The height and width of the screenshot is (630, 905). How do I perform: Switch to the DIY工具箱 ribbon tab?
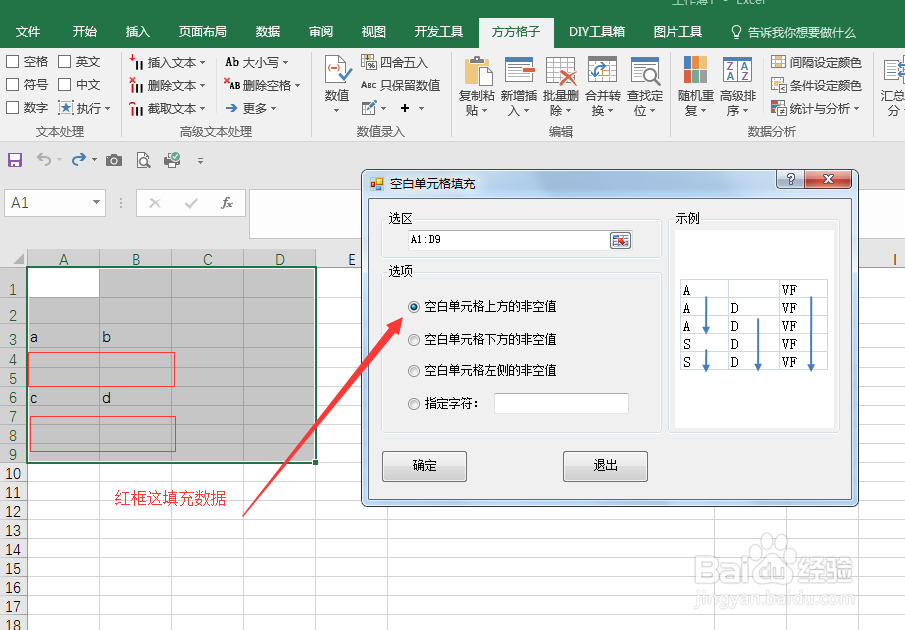[x=597, y=31]
